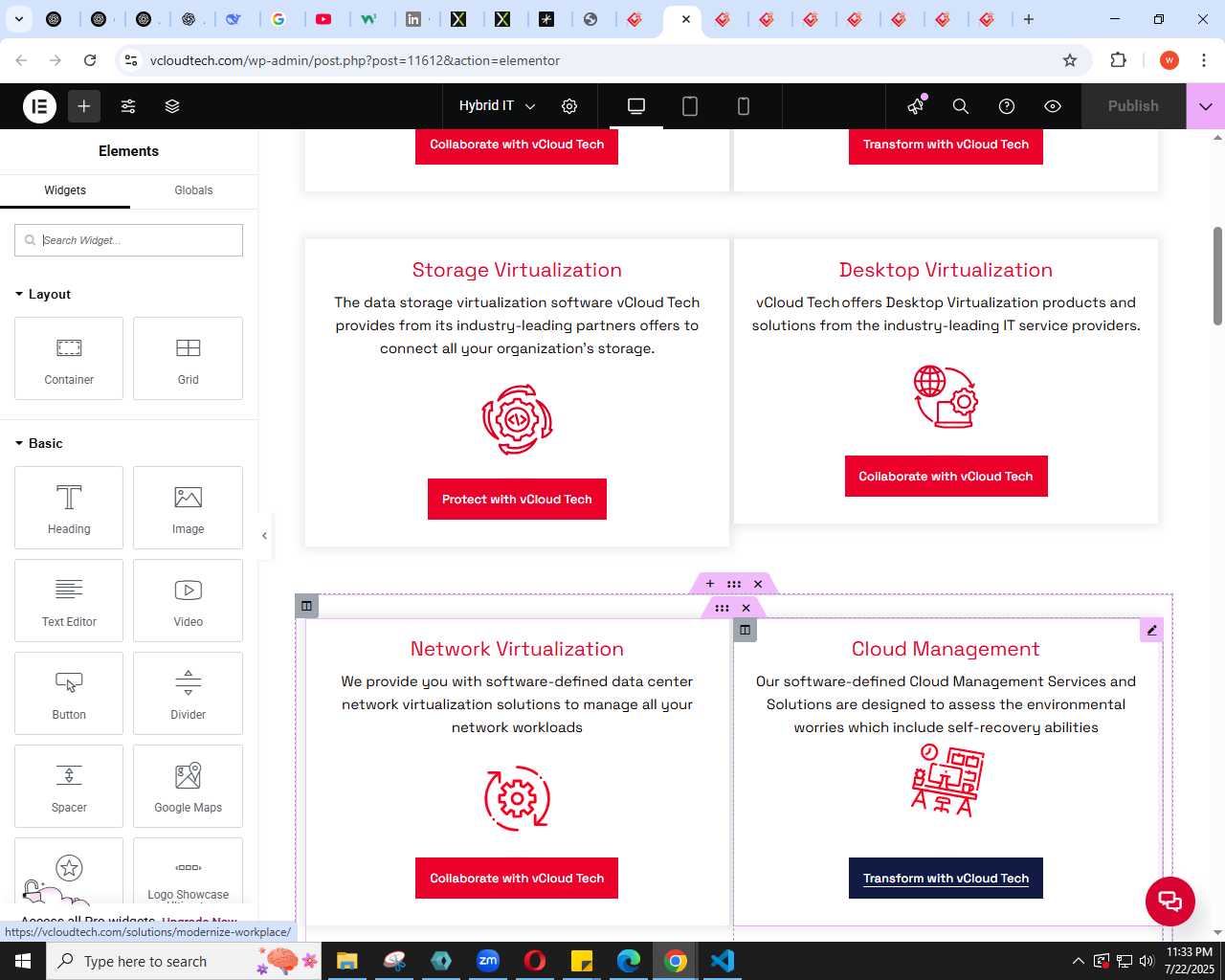
Task: Bookmark this page star icon
Action: [1070, 60]
